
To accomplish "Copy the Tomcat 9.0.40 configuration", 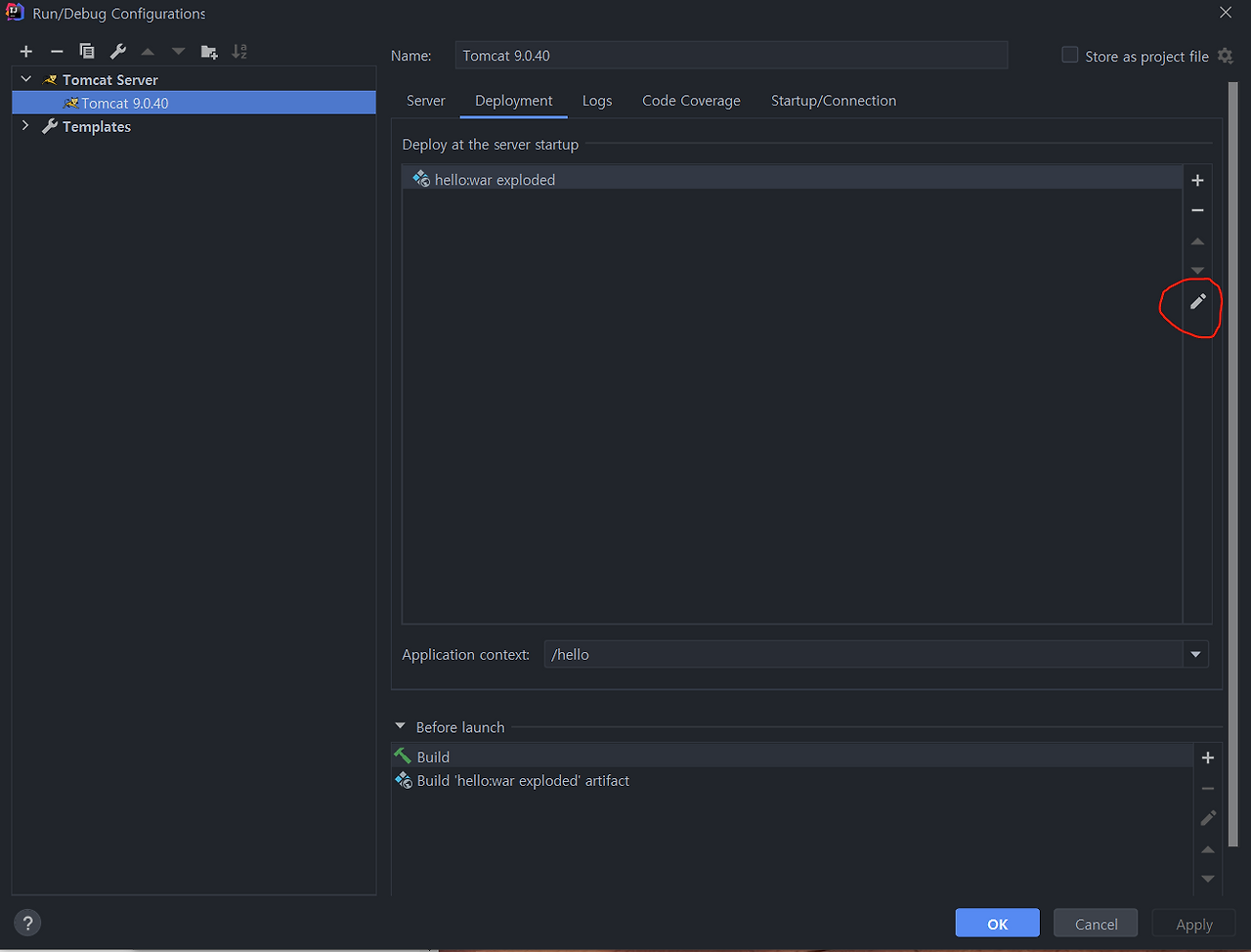I will [x=86, y=51].
